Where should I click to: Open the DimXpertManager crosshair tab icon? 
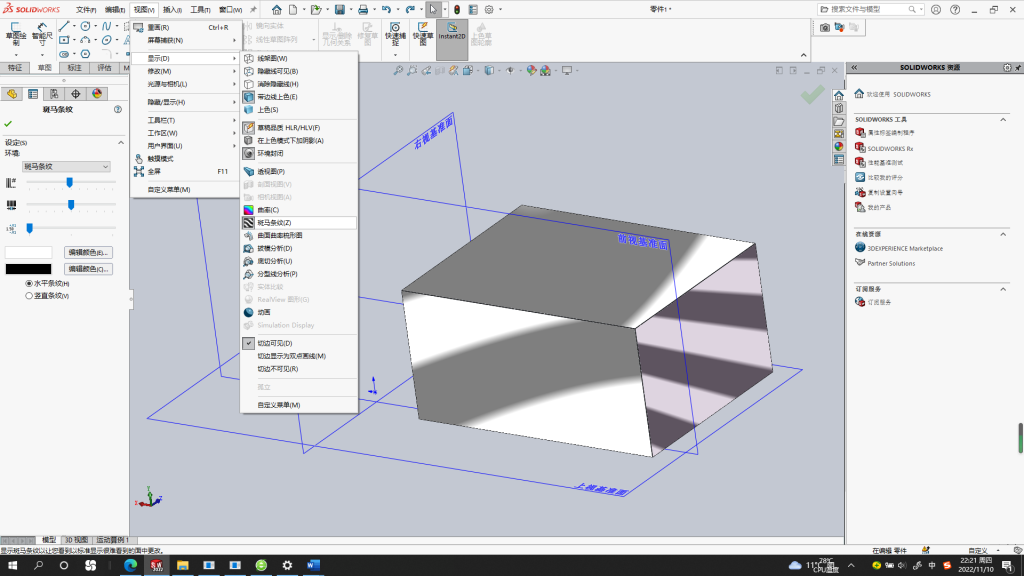(x=76, y=94)
